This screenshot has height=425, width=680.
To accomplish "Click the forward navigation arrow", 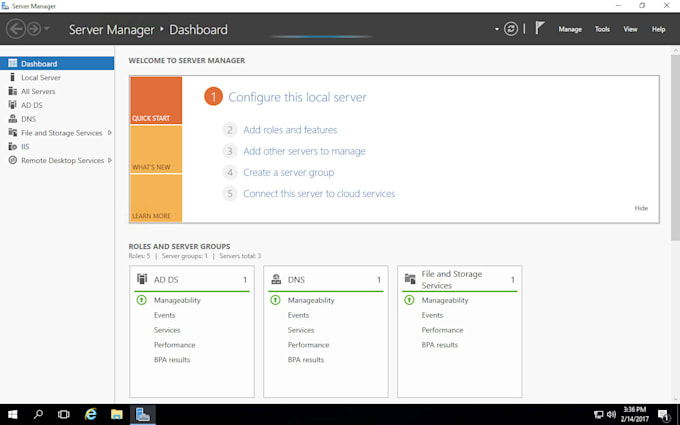I will pyautogui.click(x=34, y=29).
